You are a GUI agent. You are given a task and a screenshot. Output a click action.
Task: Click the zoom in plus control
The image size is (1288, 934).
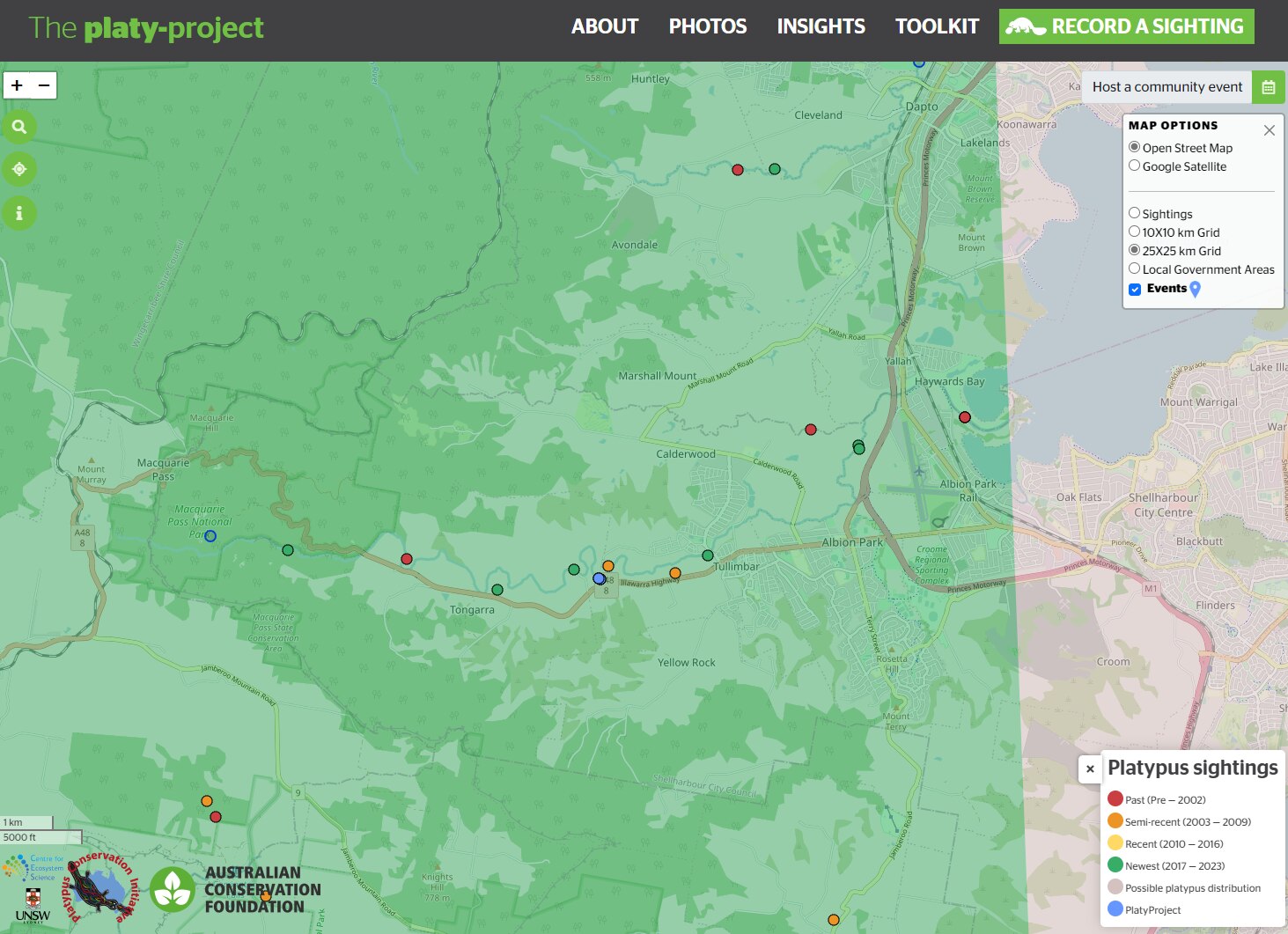16,85
